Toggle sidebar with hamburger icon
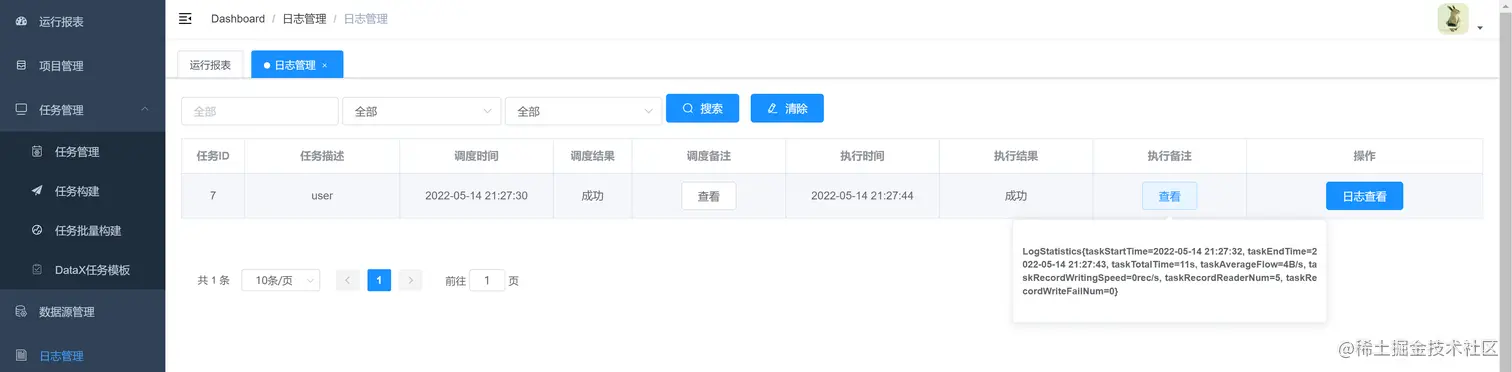The height and width of the screenshot is (372, 1512). (x=185, y=19)
